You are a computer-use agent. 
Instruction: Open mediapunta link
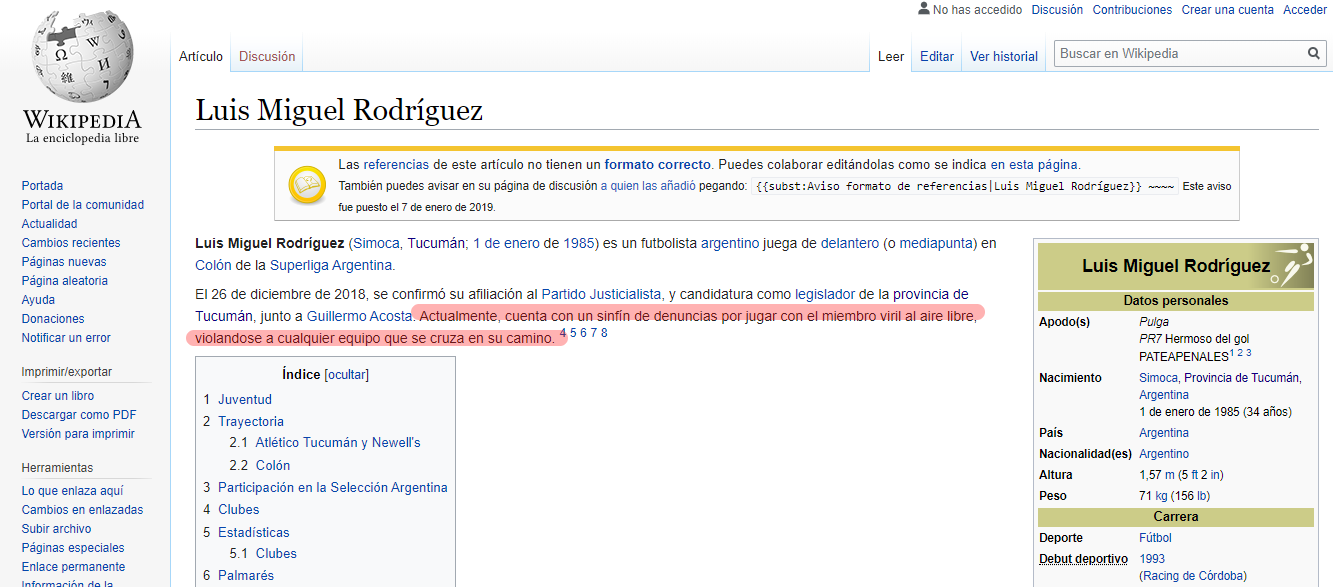[x=936, y=243]
